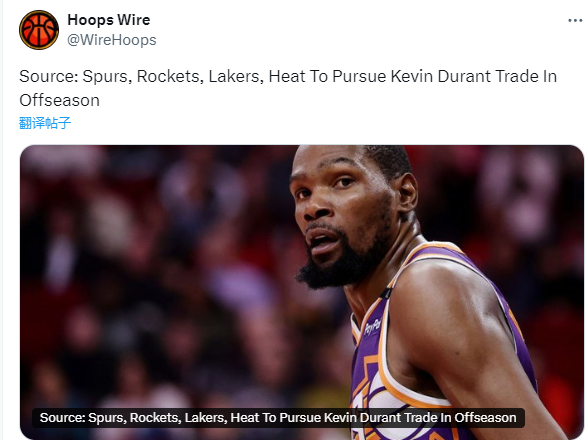Screen dimensions: 587x440
Task: Click the caption overlay on image bottom
Action: click(278, 418)
